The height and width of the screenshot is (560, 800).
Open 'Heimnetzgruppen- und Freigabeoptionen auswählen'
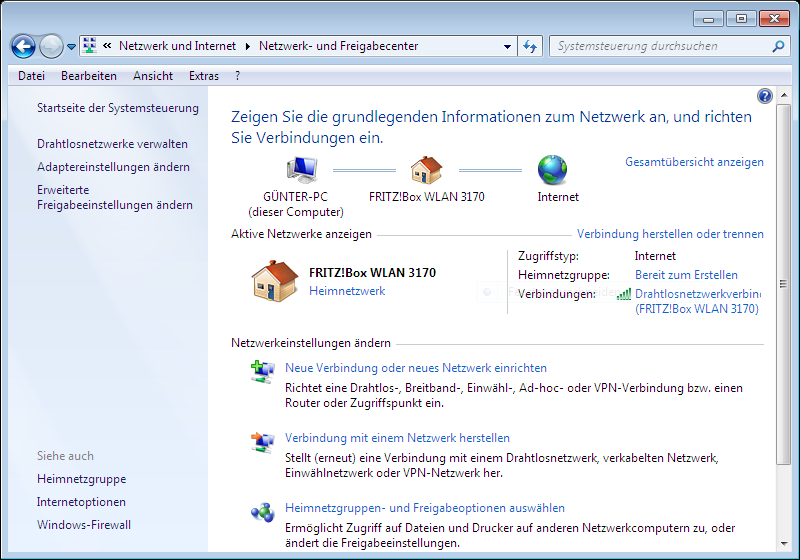coord(425,508)
